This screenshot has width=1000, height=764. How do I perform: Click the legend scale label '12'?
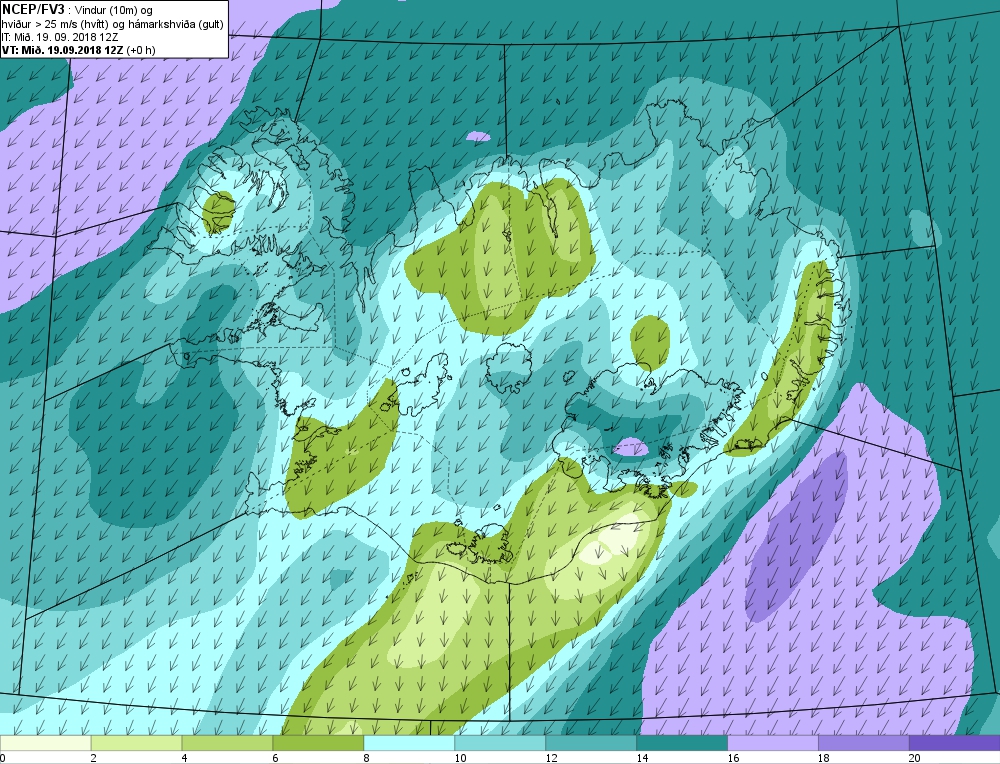[x=552, y=758]
